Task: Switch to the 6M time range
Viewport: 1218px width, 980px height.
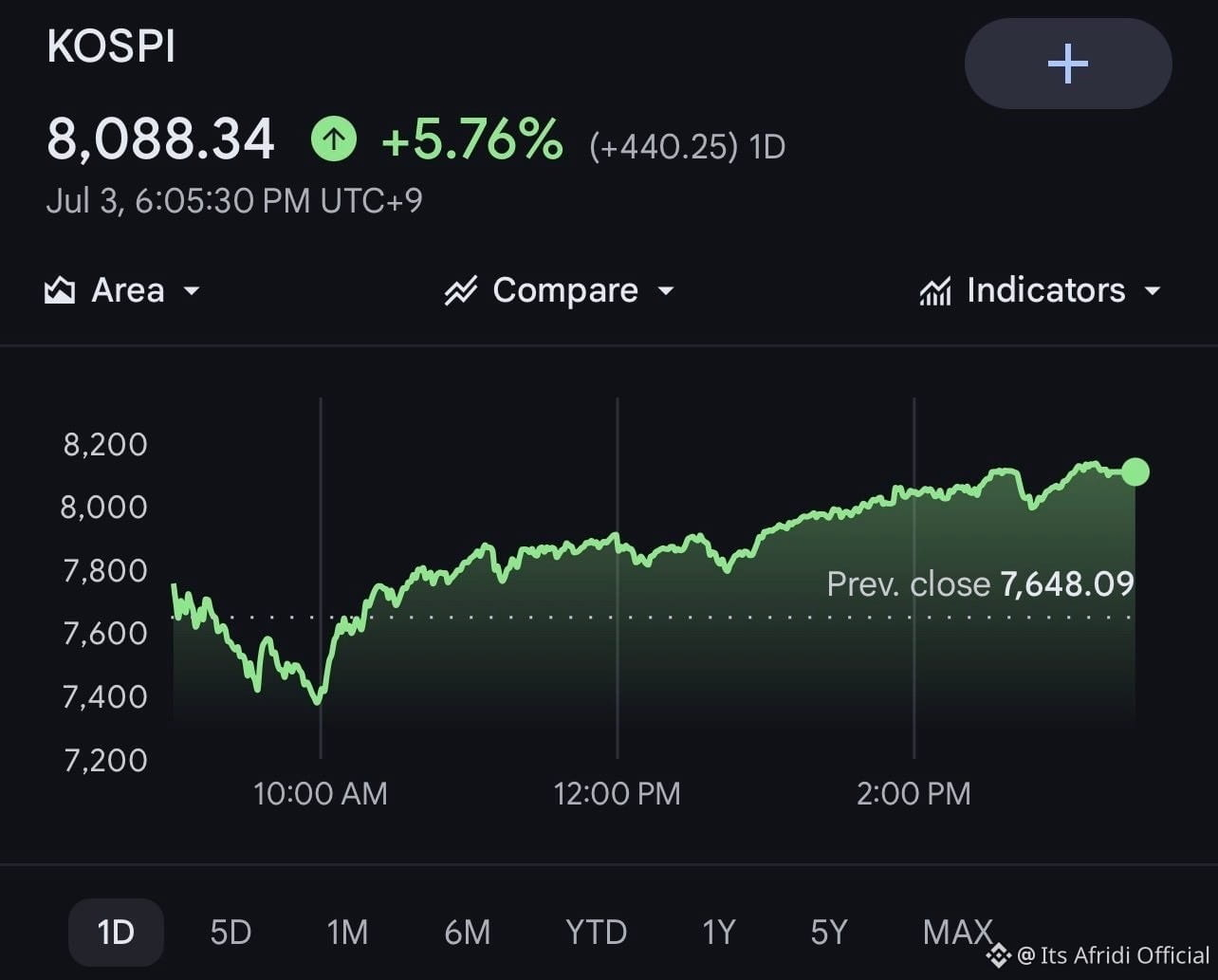Action: [467, 932]
